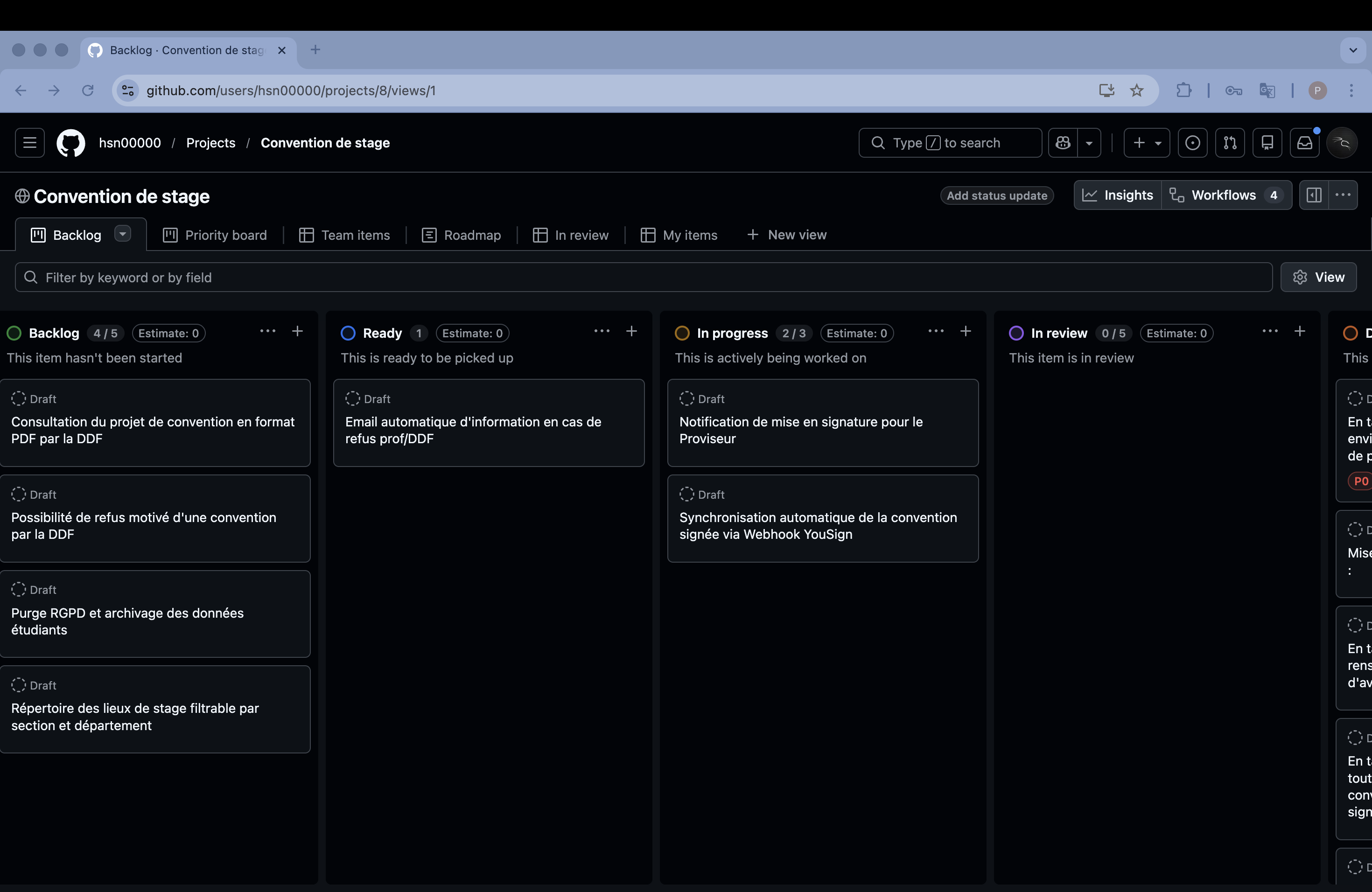Expand the Copilot options dropdown arrow
Image resolution: width=1372 pixels, height=892 pixels.
click(x=1090, y=142)
